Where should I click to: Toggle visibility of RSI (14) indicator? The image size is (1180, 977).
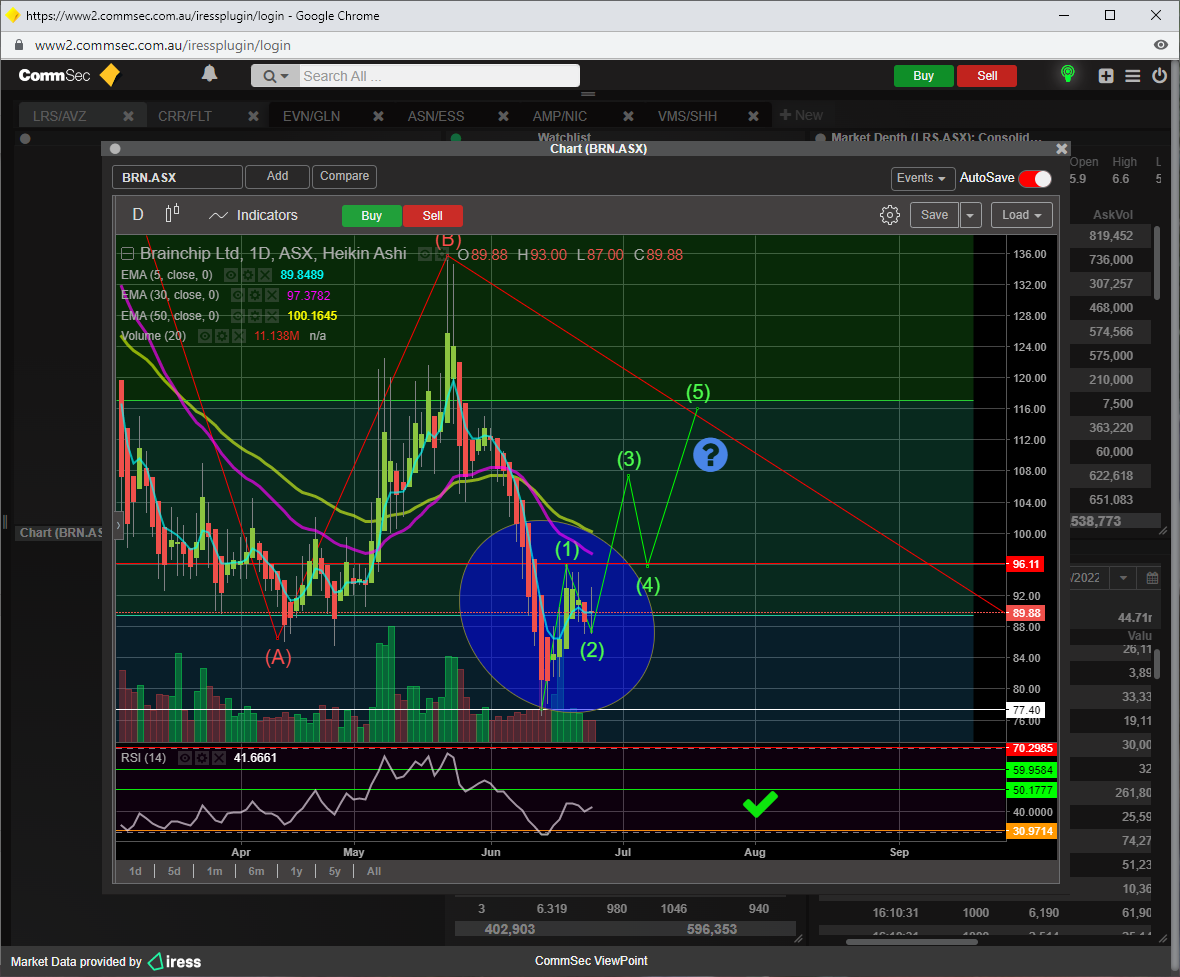point(185,758)
